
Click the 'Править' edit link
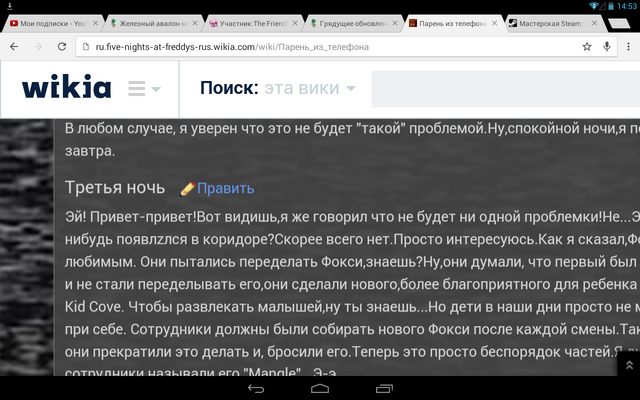225,188
